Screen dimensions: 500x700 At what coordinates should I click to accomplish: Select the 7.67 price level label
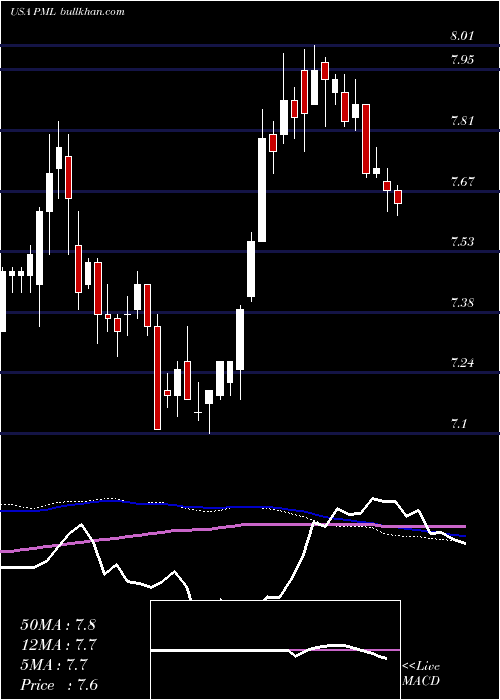[x=462, y=181]
